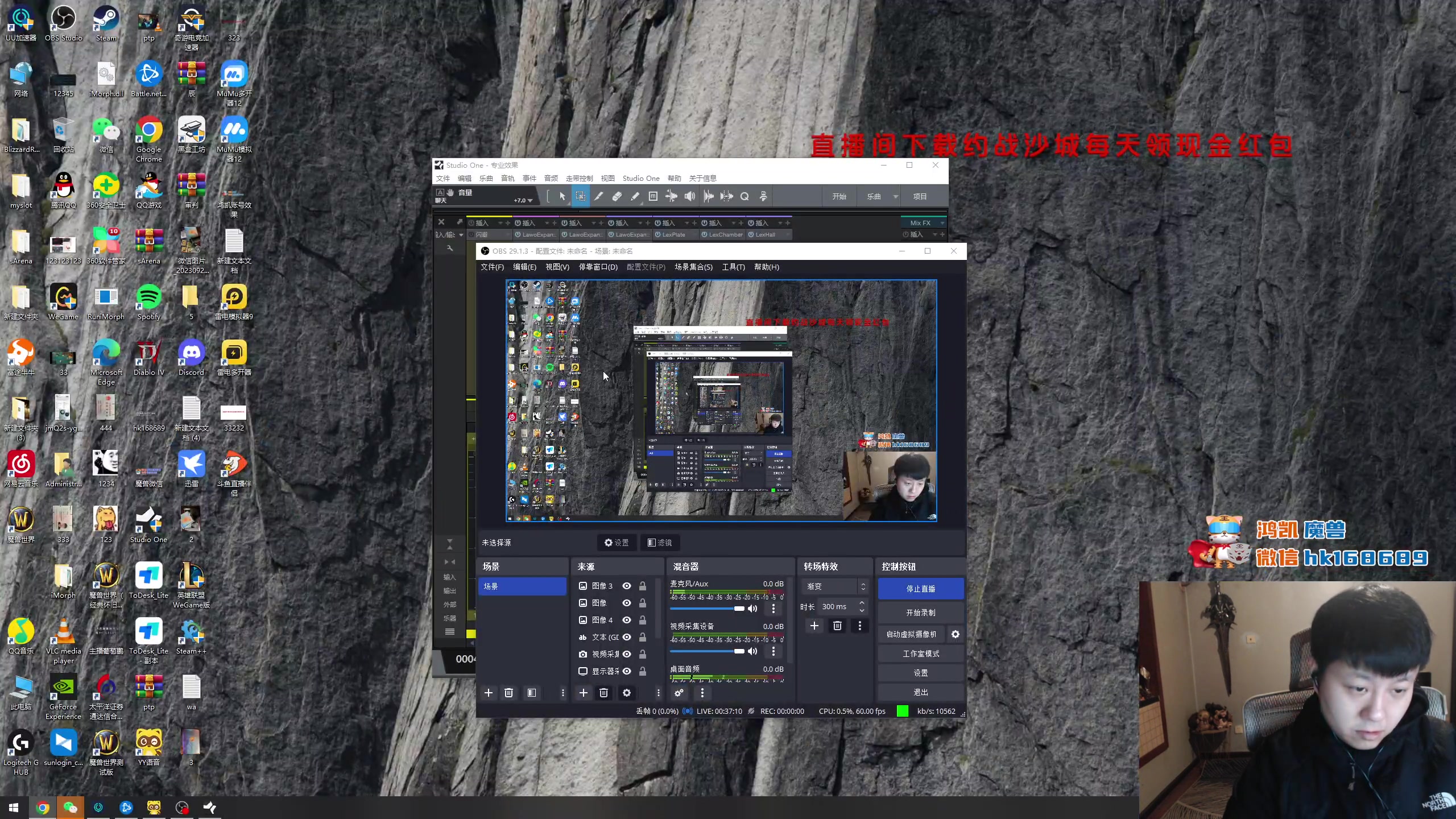
Task: Open the 音轨 menu in Studio One
Action: coord(507,179)
